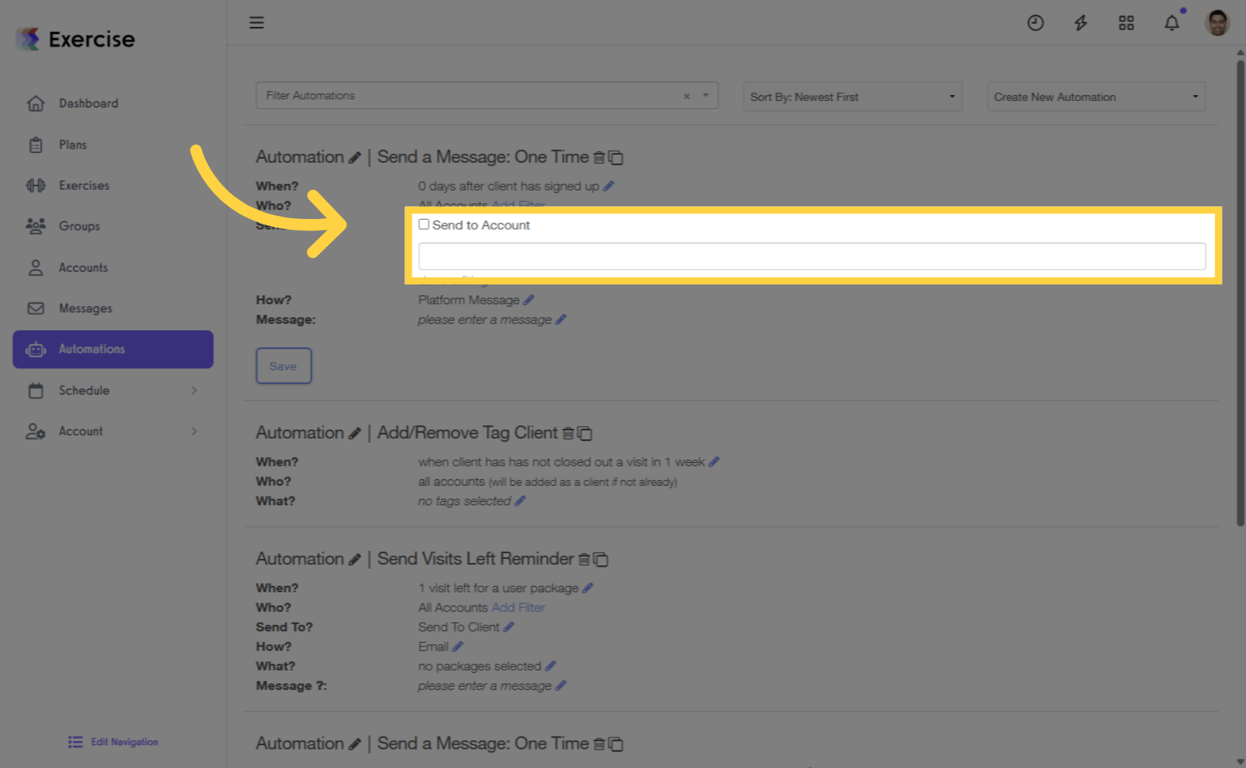Open Groups in sidebar
The height and width of the screenshot is (768, 1246).
click(113, 226)
